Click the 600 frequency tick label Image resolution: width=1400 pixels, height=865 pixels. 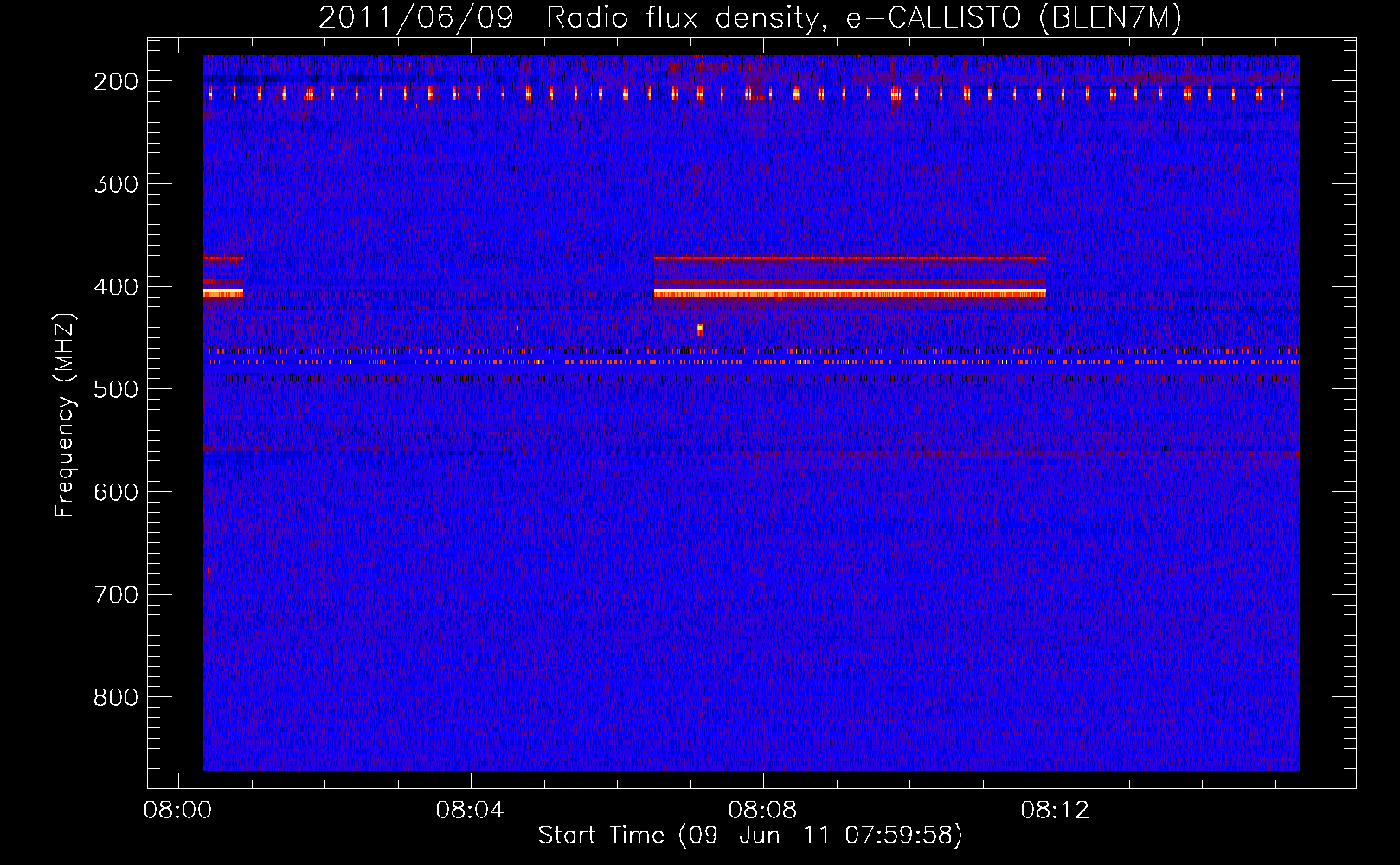point(116,492)
